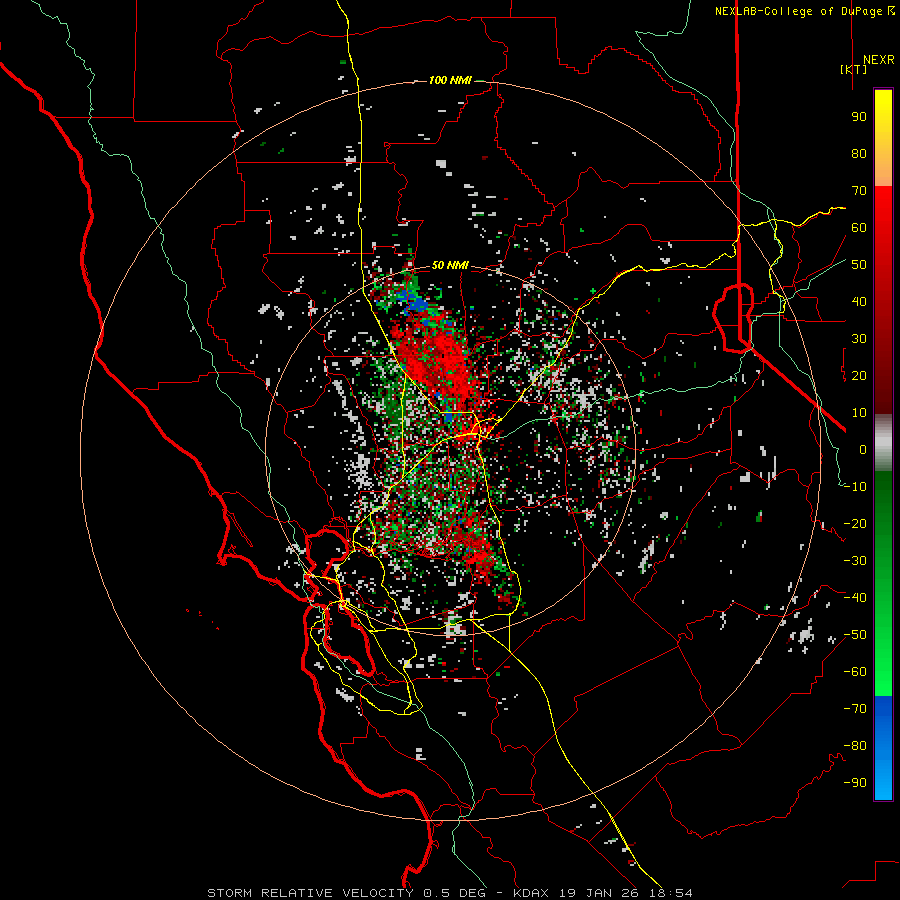
Task: Click the -60 value on the velocity scale
Action: (x=855, y=672)
